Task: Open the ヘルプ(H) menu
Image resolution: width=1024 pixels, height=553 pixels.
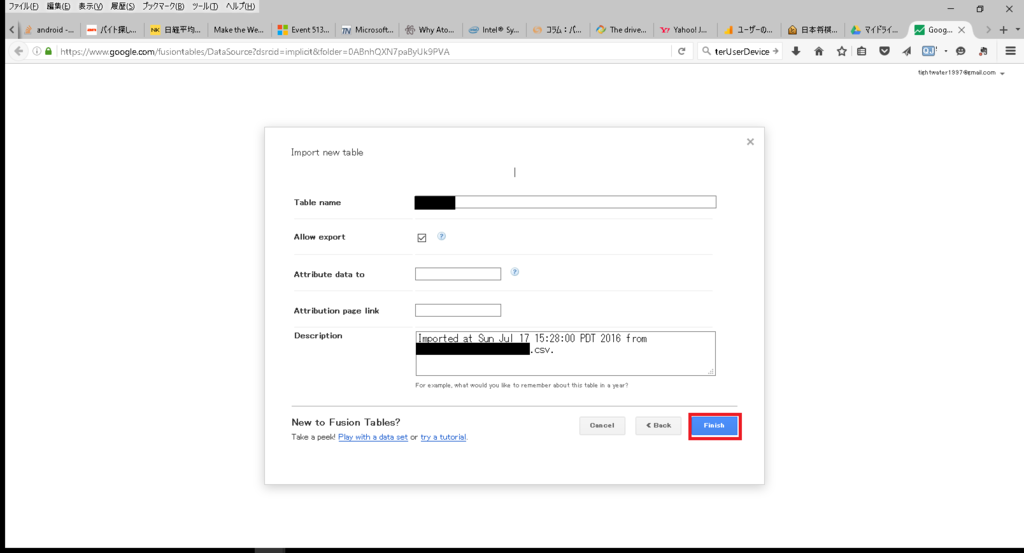Action: pyautogui.click(x=240, y=7)
